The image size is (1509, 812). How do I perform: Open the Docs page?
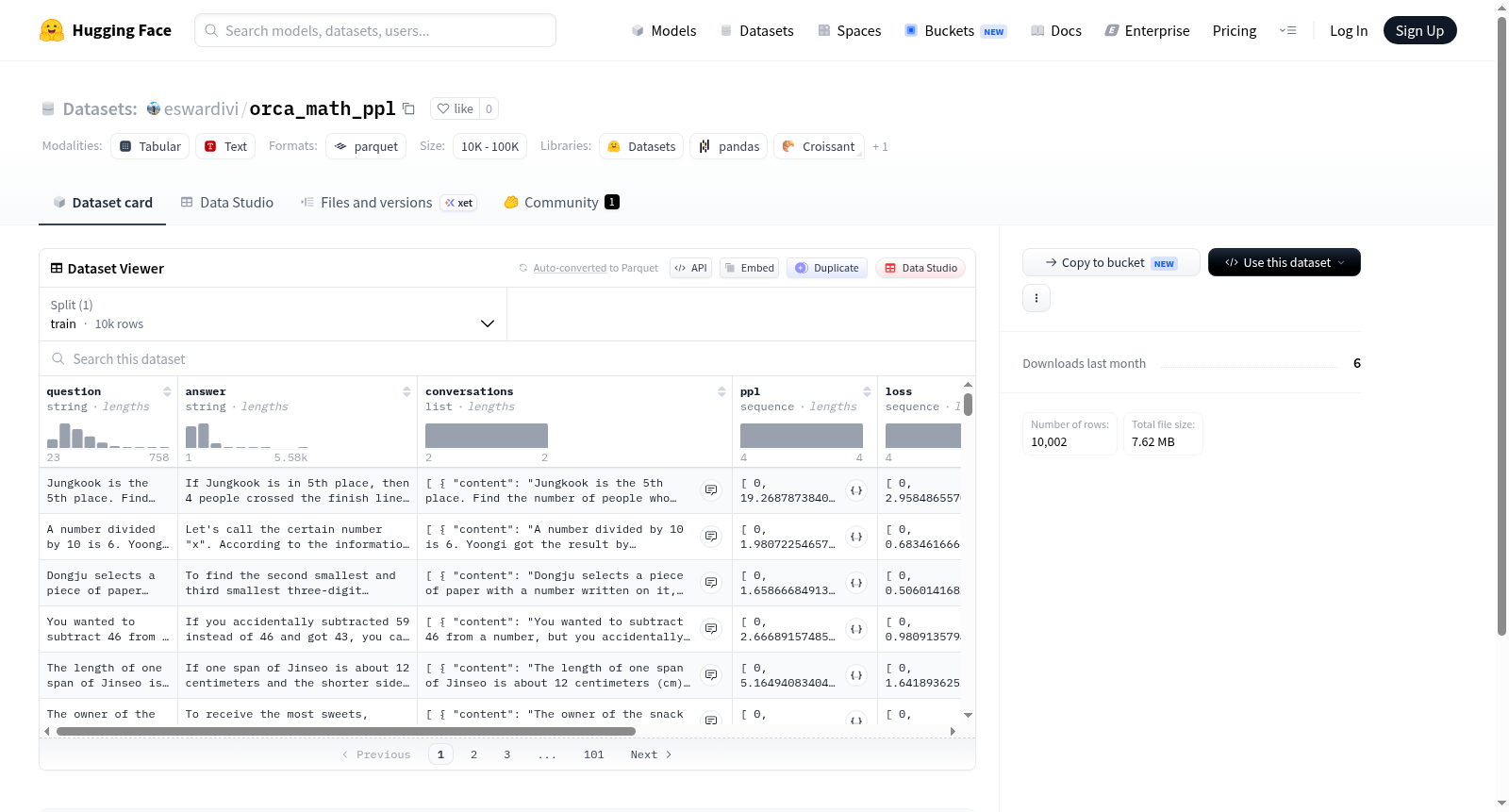1056,31
